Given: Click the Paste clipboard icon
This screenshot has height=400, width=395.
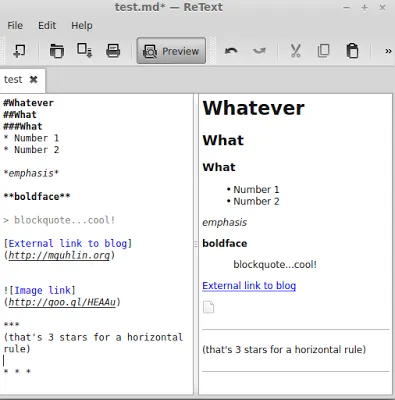Looking at the screenshot, I should (352, 51).
